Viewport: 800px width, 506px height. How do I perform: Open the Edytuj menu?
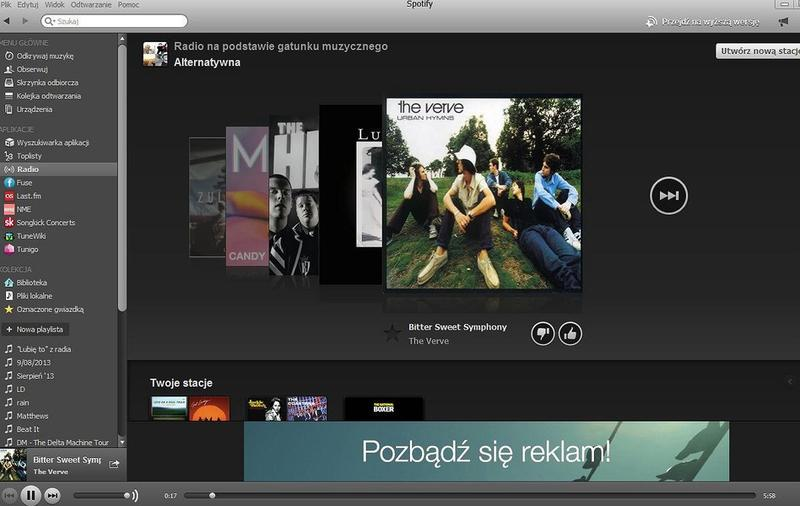coord(28,5)
